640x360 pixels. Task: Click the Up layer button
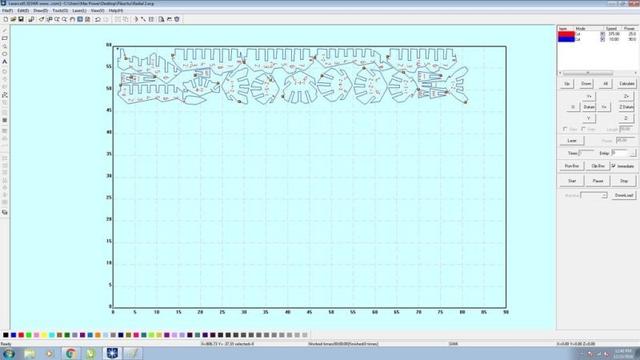(x=567, y=84)
